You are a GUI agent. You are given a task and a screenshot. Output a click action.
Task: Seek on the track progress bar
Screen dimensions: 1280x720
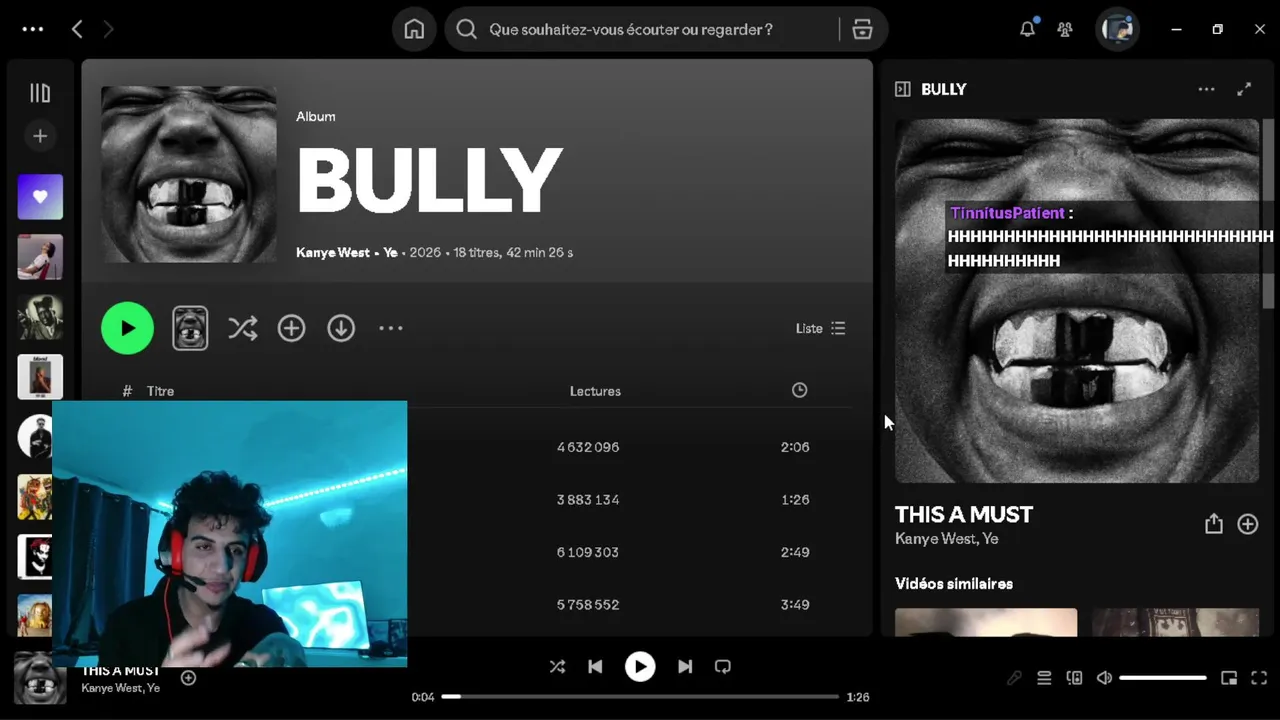(640, 696)
